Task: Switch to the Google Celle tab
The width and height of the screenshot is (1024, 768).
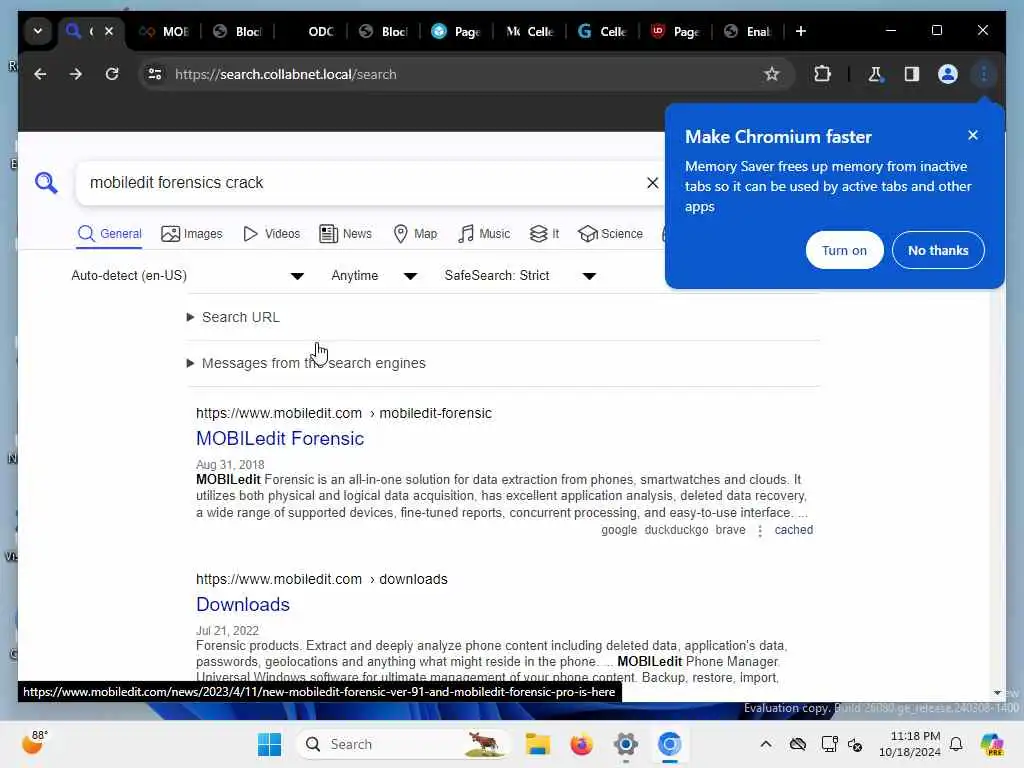Action: 602,31
